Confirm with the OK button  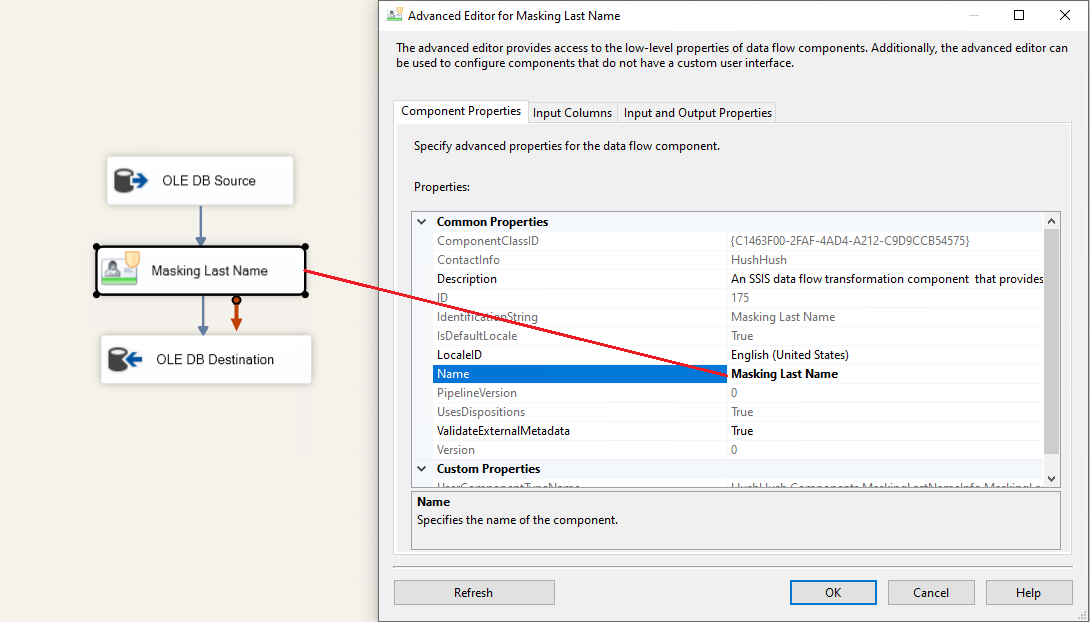(x=833, y=593)
